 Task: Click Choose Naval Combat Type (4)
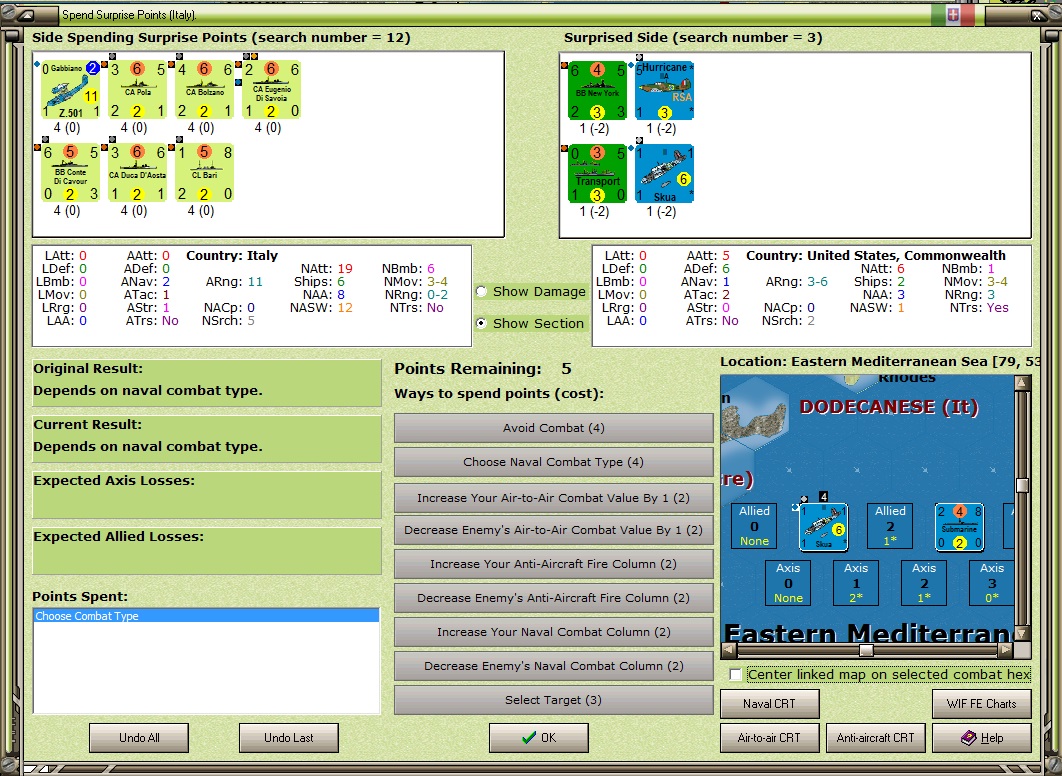pos(553,462)
